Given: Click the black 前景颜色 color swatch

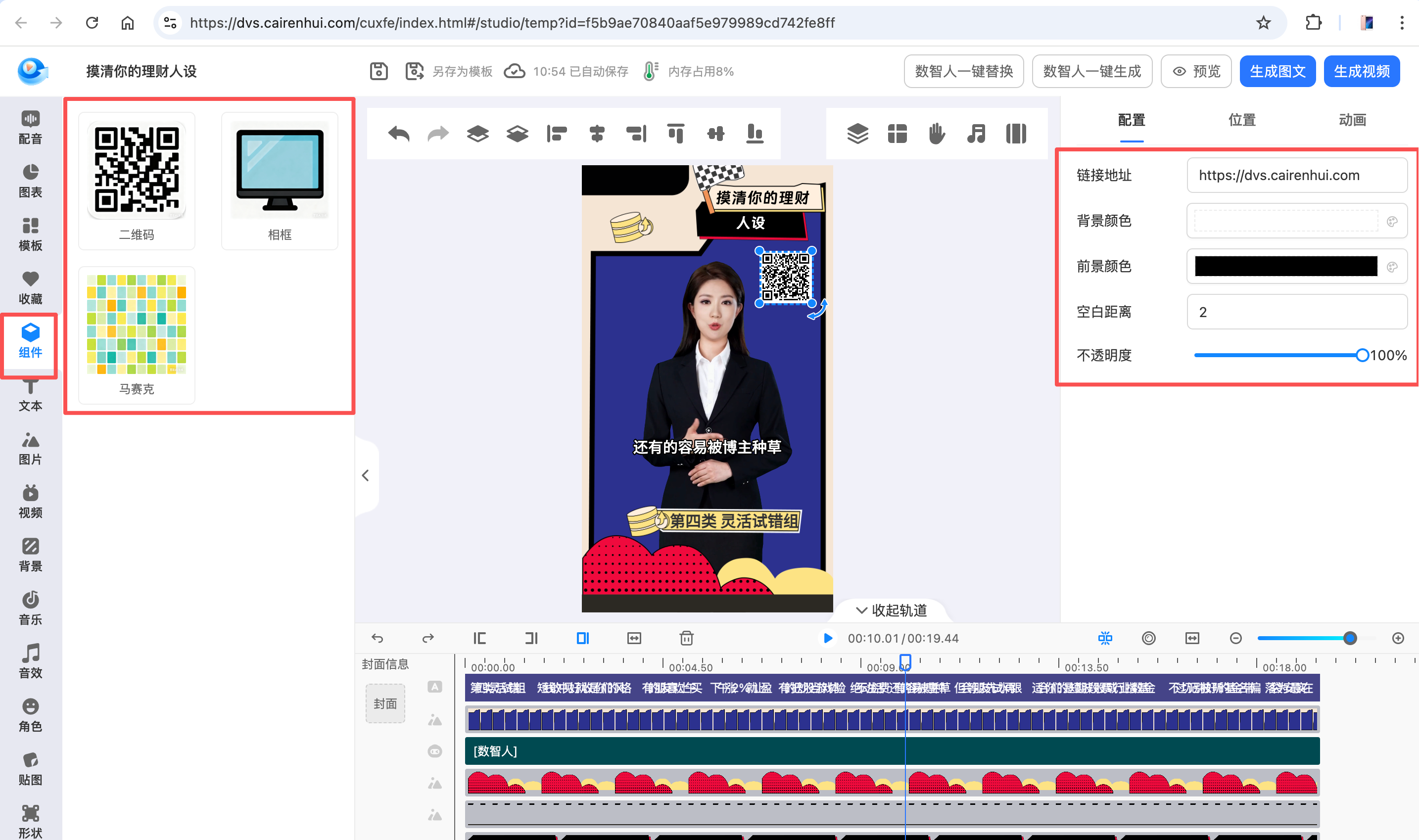Looking at the screenshot, I should point(1285,266).
